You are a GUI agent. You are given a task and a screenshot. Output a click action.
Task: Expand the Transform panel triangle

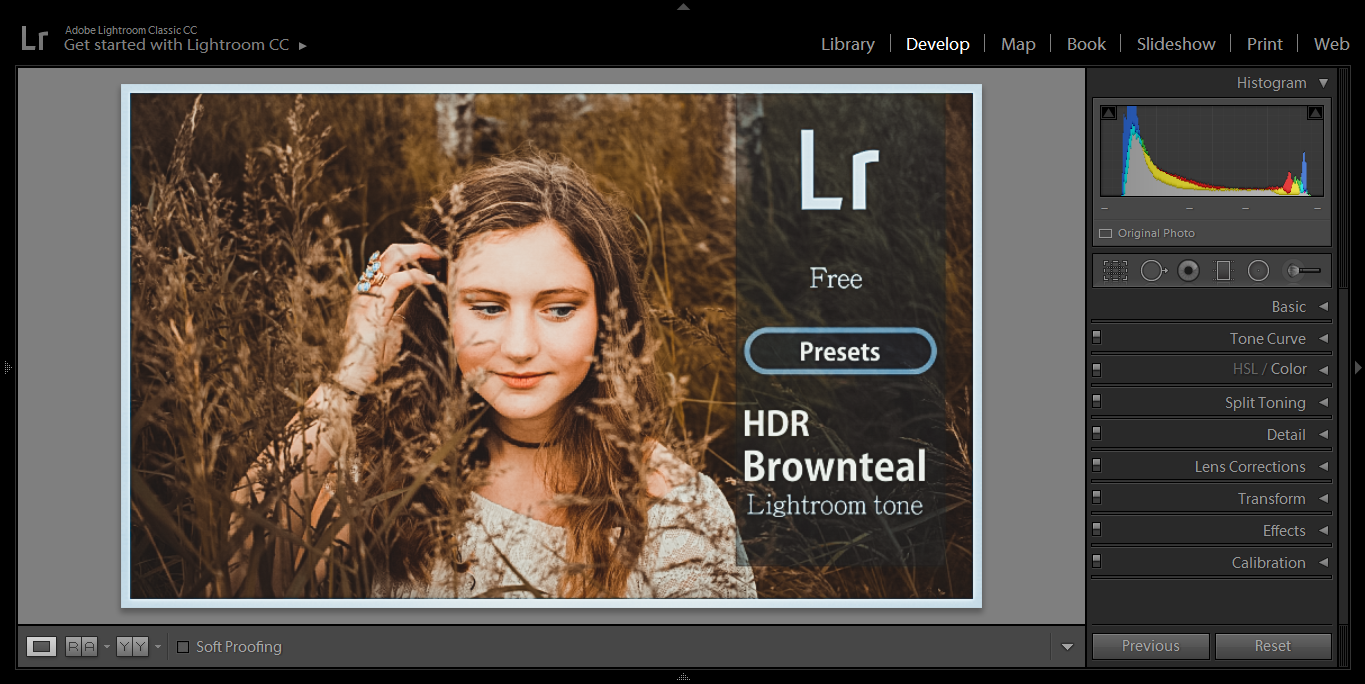pyautogui.click(x=1323, y=499)
